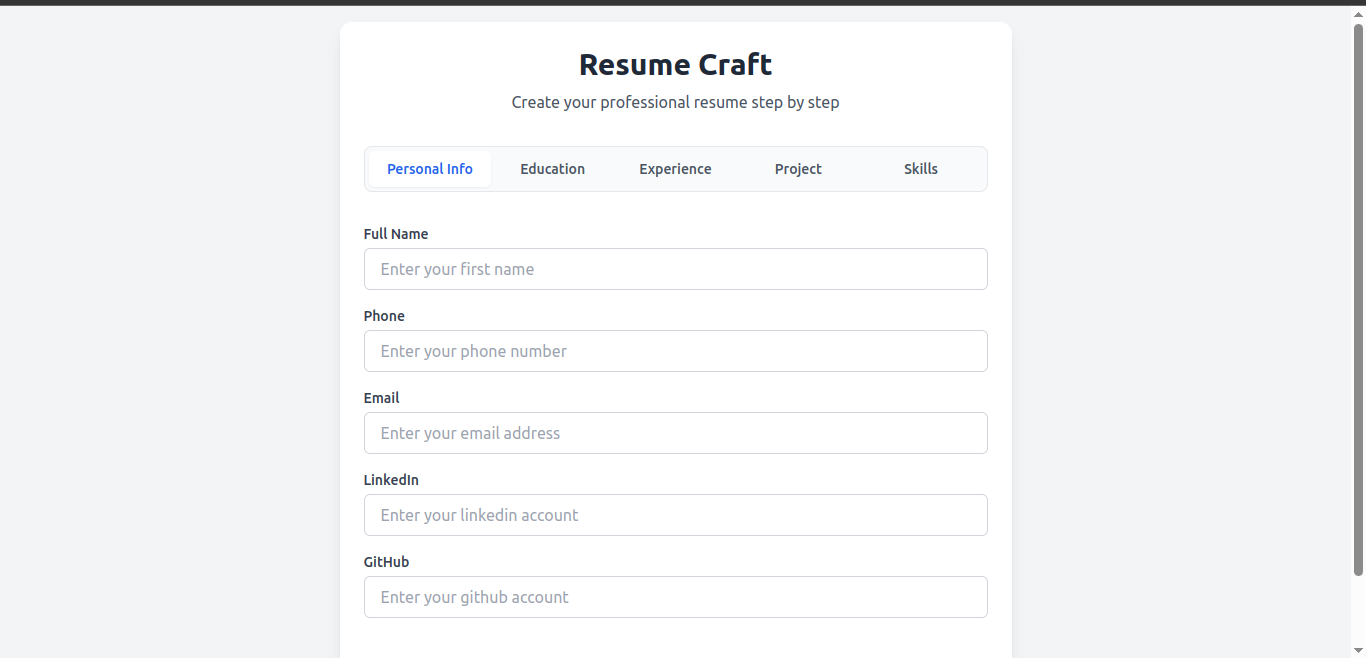Click the "GitHub" field label

(x=386, y=562)
